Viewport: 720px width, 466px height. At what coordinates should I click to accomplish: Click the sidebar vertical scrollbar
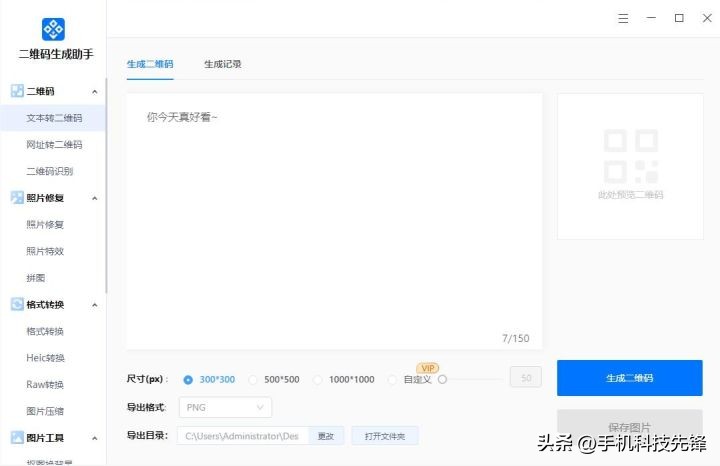(106, 186)
